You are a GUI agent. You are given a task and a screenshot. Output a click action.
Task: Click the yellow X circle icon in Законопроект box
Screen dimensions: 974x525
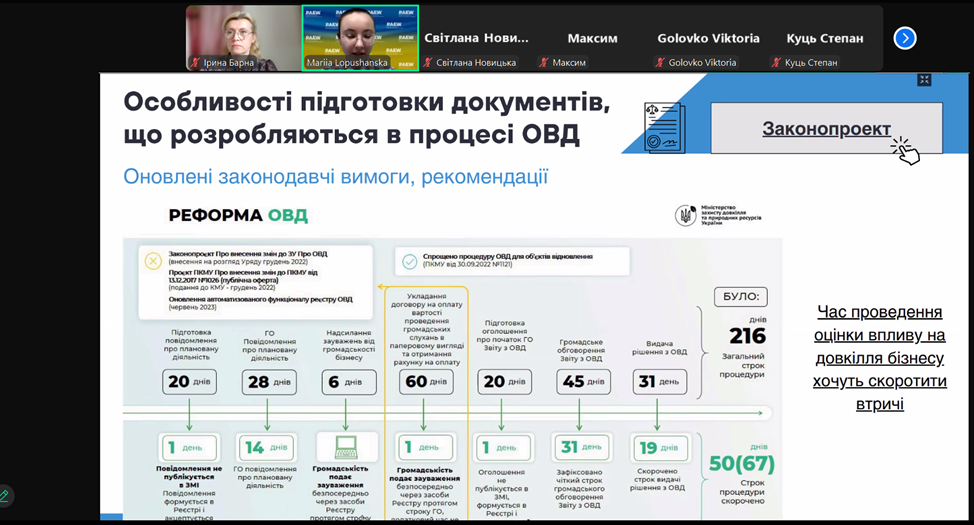153,261
